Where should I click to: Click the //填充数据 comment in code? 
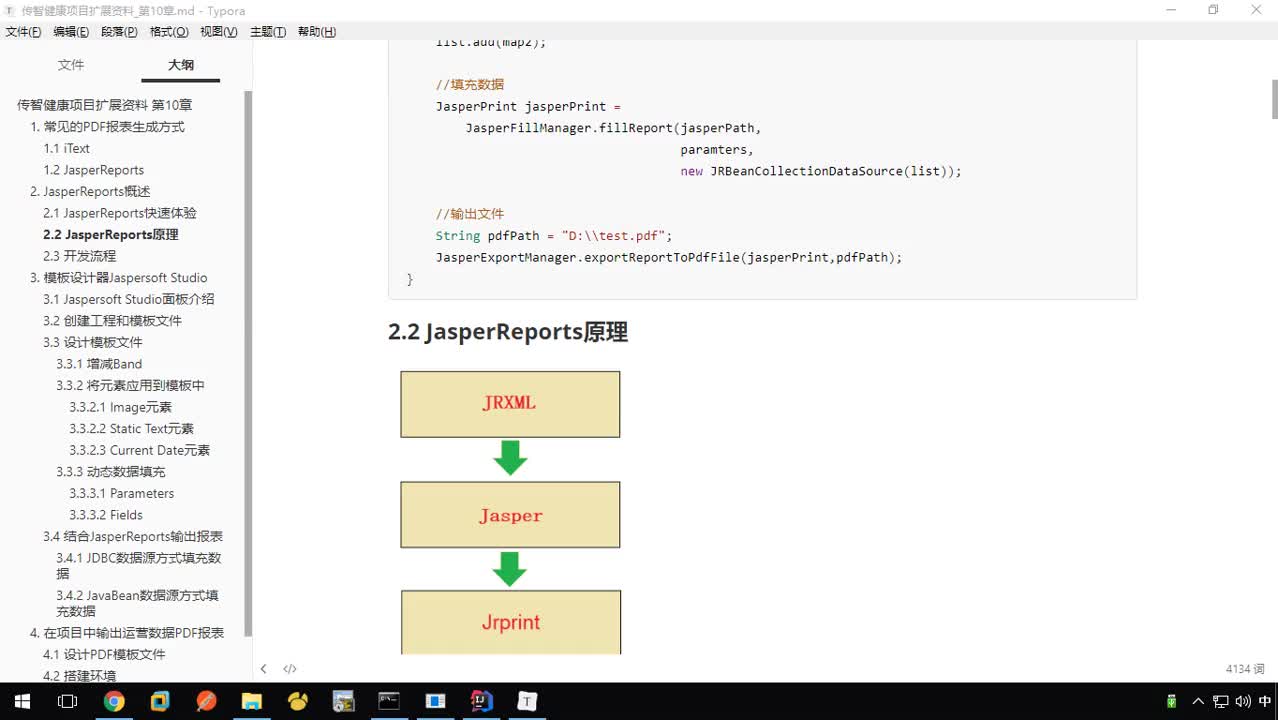coord(470,85)
